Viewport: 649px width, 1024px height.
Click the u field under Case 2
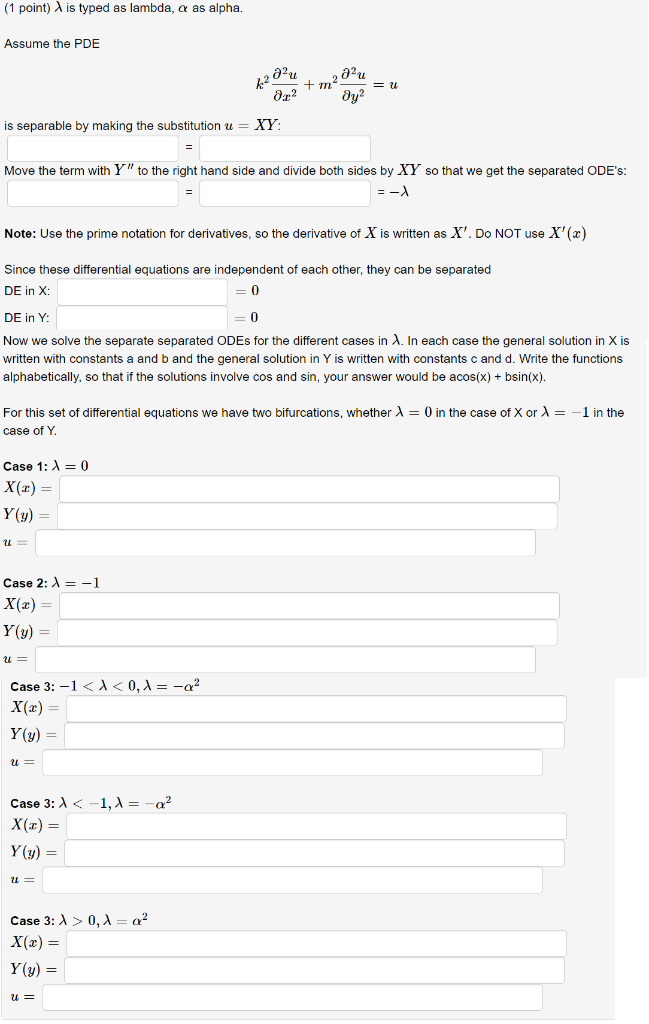(285, 659)
